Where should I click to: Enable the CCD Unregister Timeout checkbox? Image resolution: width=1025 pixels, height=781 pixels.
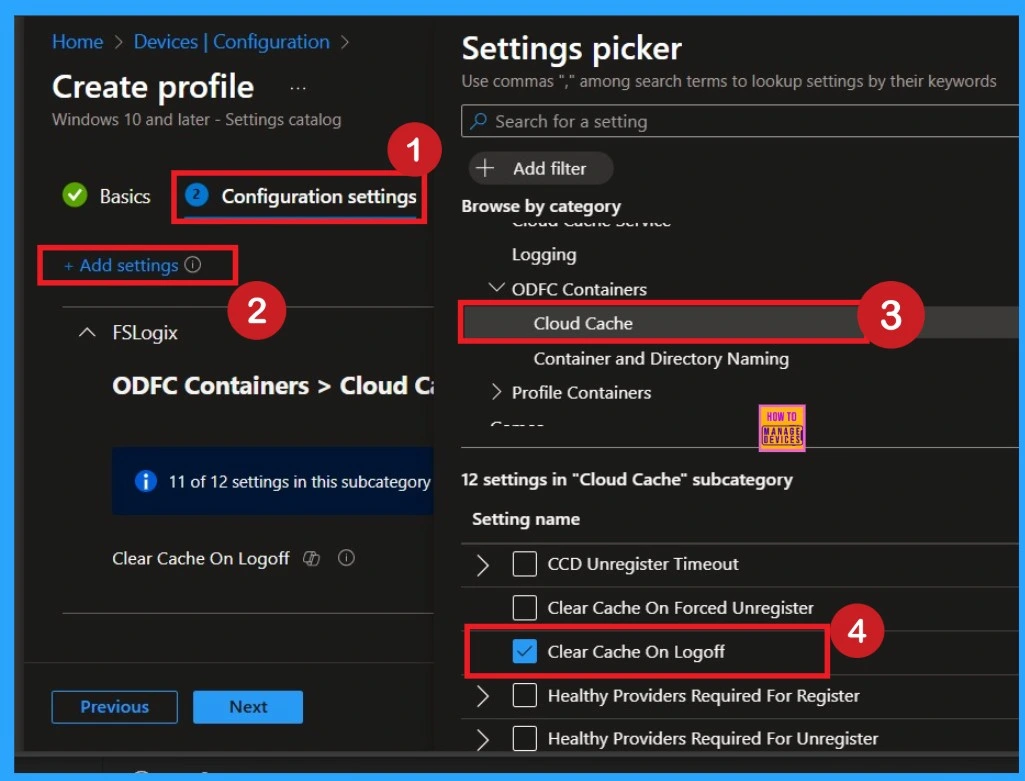pyautogui.click(x=524, y=564)
